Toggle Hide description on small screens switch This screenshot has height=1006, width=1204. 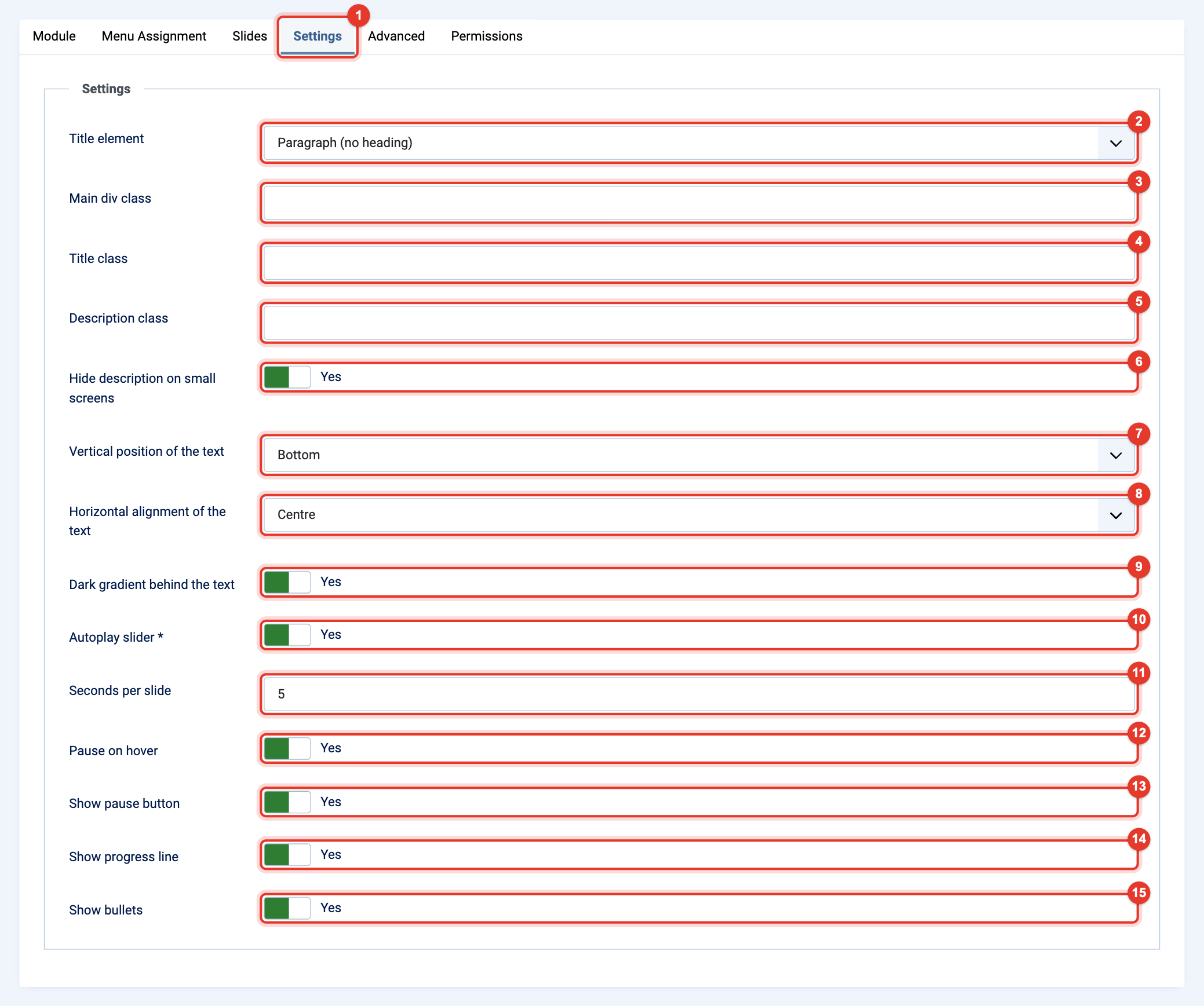coord(287,377)
